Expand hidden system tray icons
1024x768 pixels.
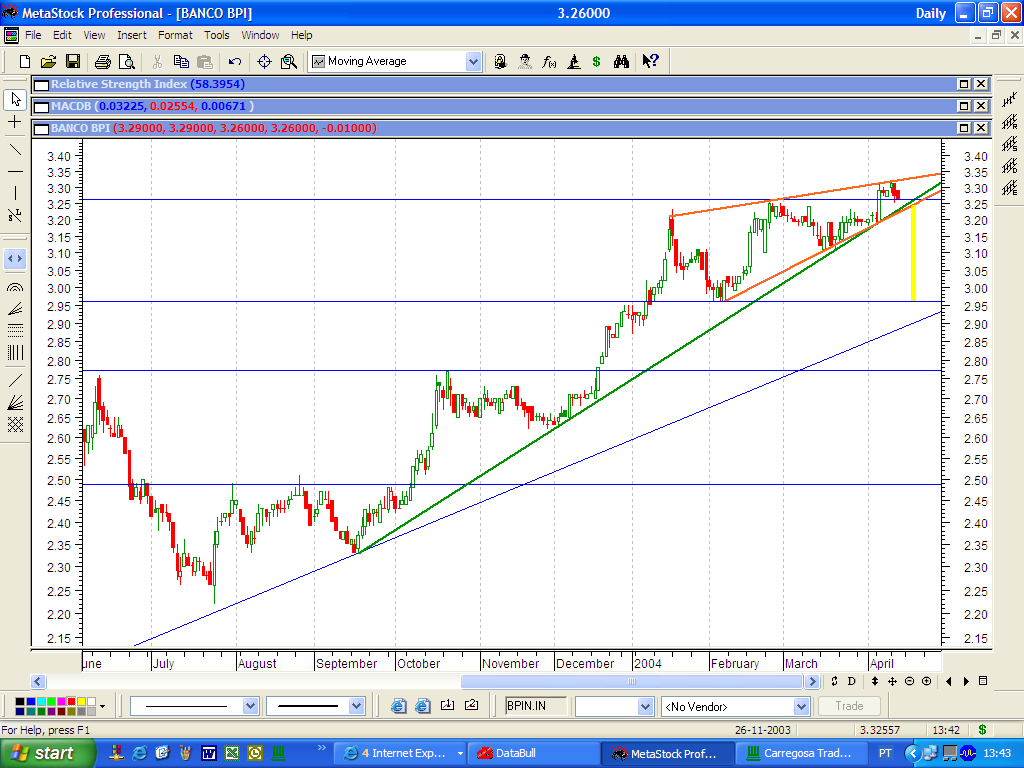coord(912,754)
